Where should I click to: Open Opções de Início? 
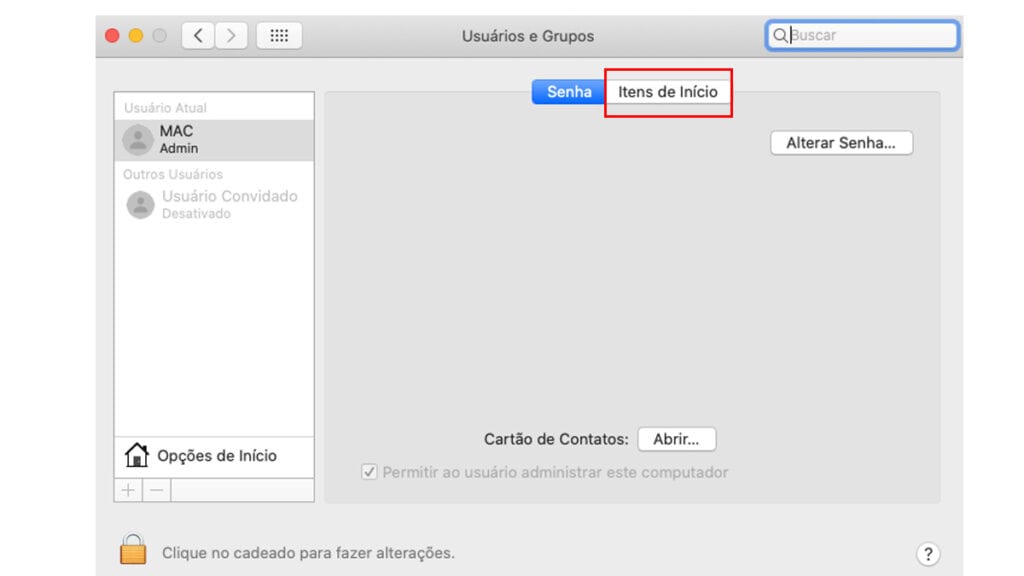click(x=214, y=456)
